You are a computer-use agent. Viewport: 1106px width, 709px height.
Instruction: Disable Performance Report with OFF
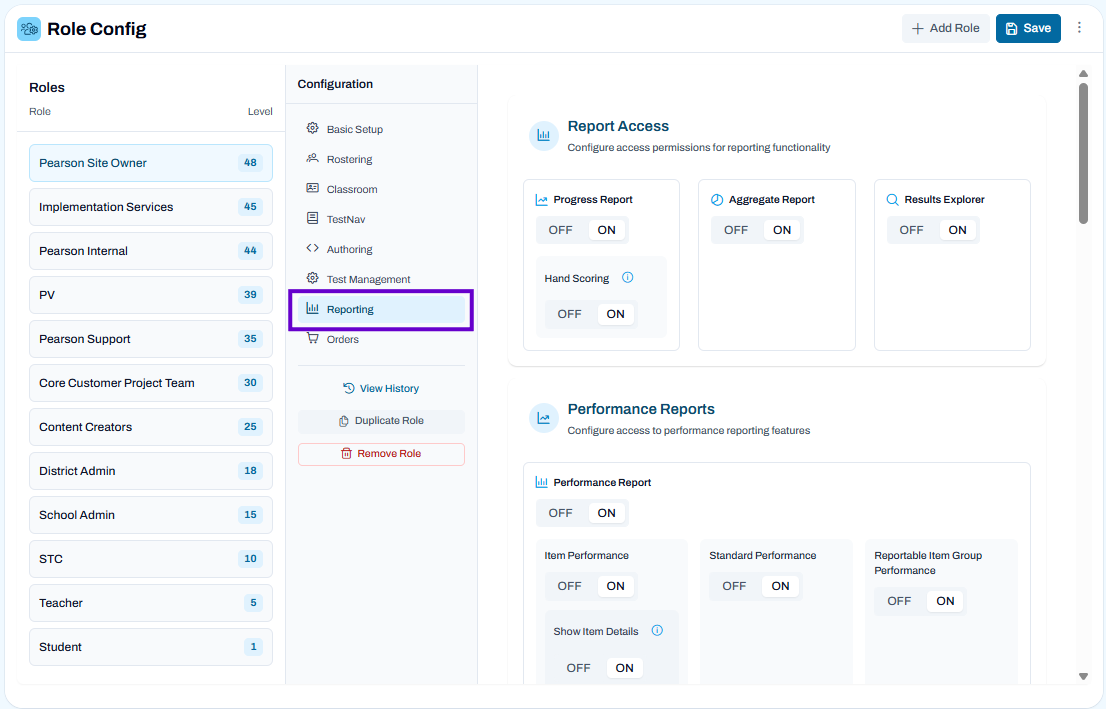tap(561, 513)
